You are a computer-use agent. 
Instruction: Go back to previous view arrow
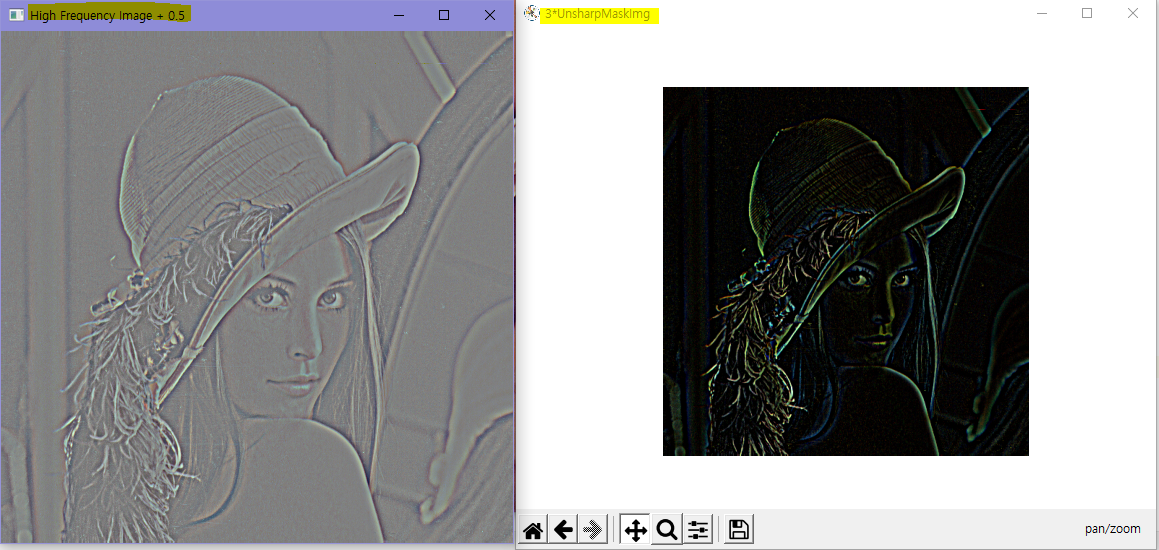point(563,529)
